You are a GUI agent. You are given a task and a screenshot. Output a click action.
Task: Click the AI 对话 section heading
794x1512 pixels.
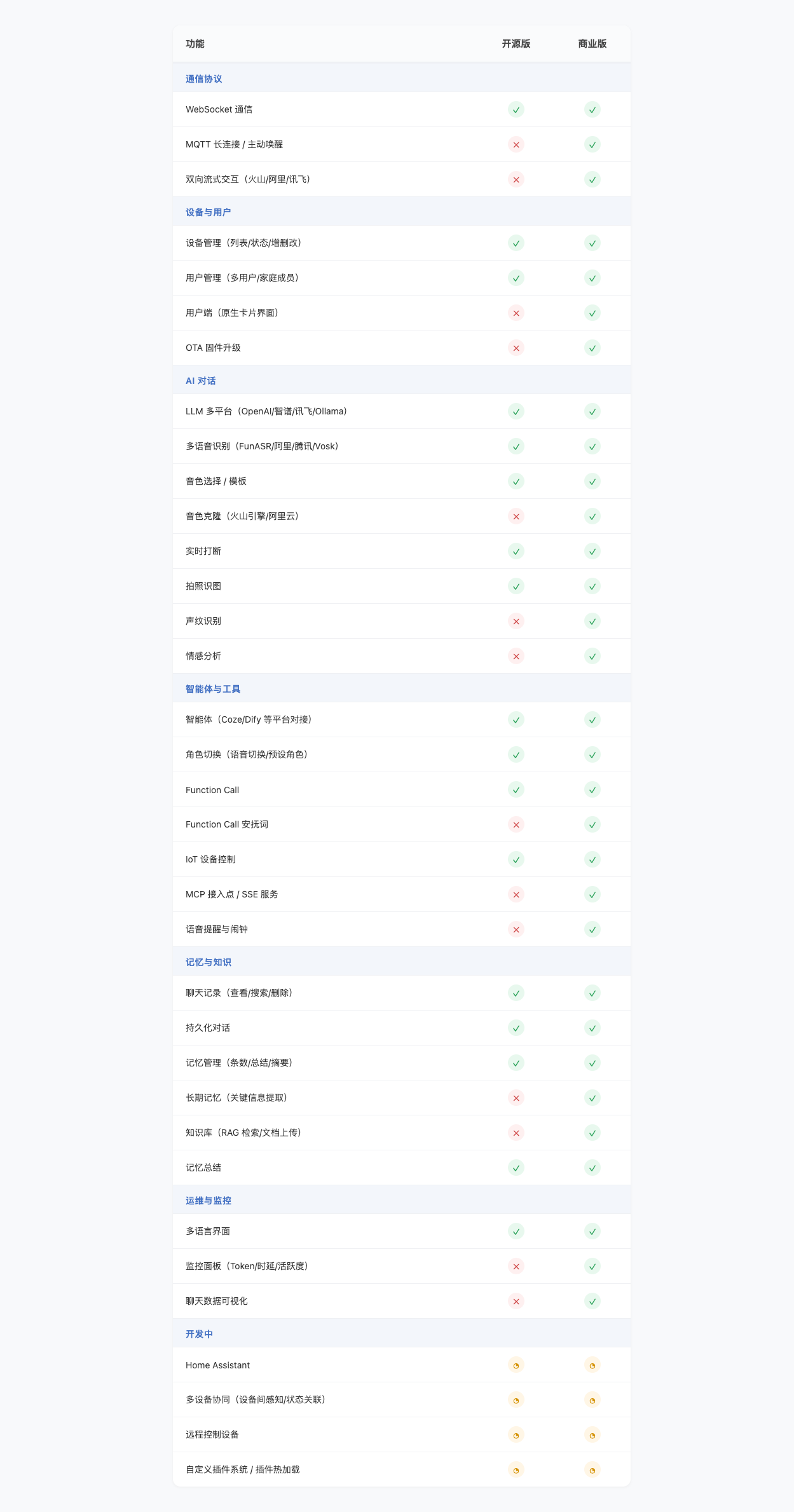201,381
